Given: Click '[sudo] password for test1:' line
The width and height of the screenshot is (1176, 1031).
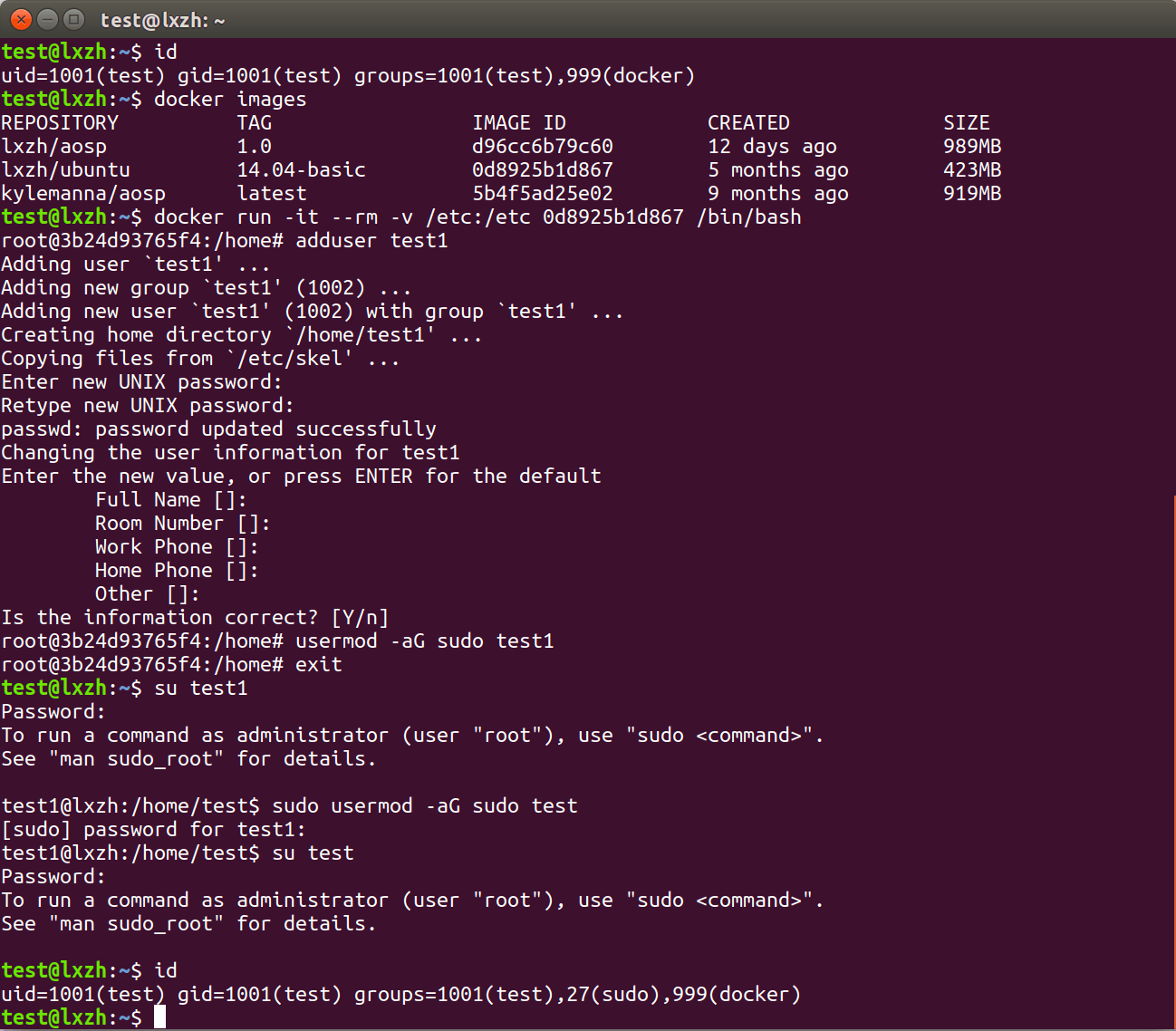Looking at the screenshot, I should 153,829.
